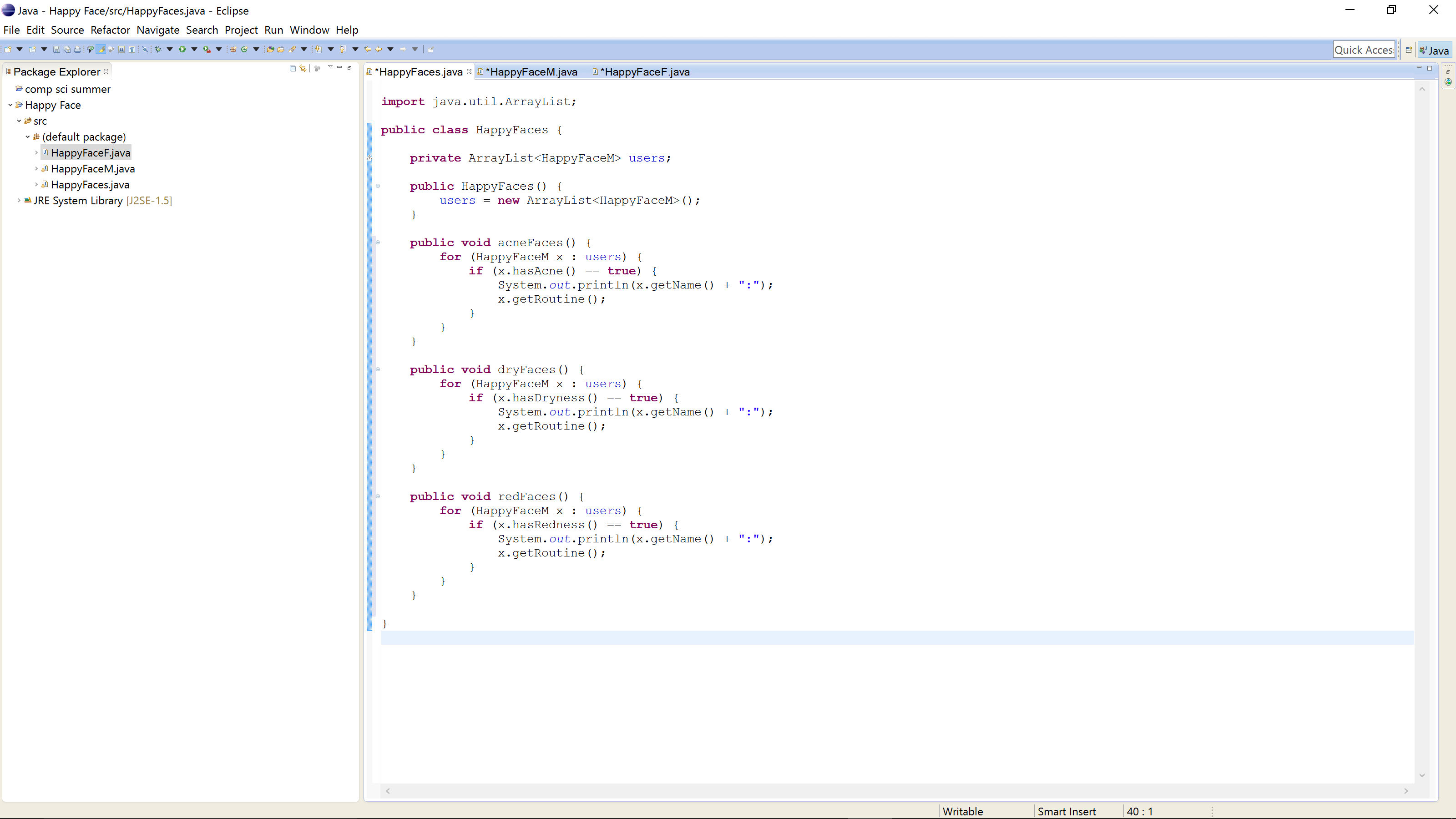Toggle Link with Editor in Package Explorer

(303, 68)
